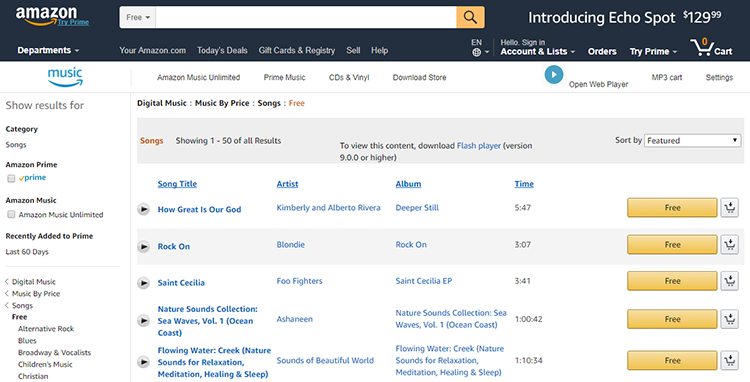The image size is (750, 382).
Task: Click Introducing Echo Spot banner
Action: (x=625, y=18)
